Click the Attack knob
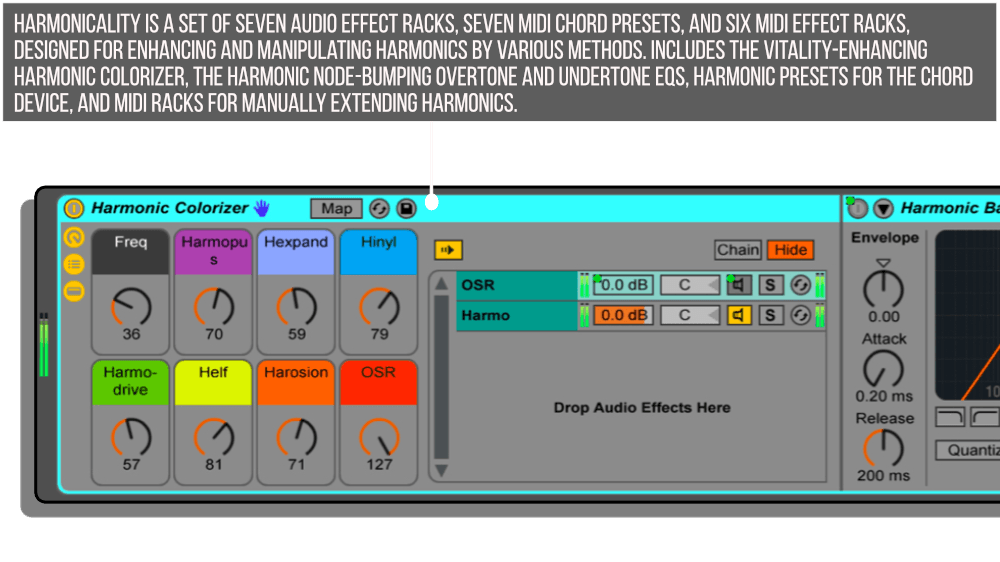1000x562 pixels. point(883,369)
